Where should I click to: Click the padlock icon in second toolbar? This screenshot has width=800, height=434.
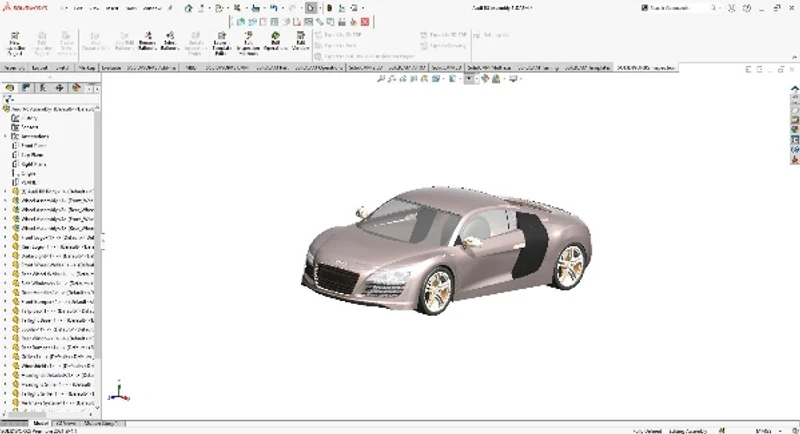coord(342,22)
